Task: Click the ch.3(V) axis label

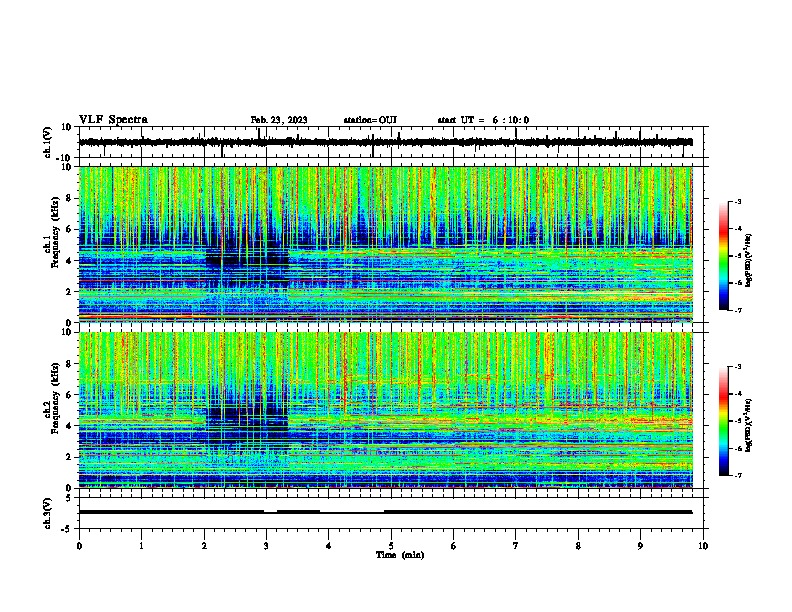Action: [x=48, y=513]
